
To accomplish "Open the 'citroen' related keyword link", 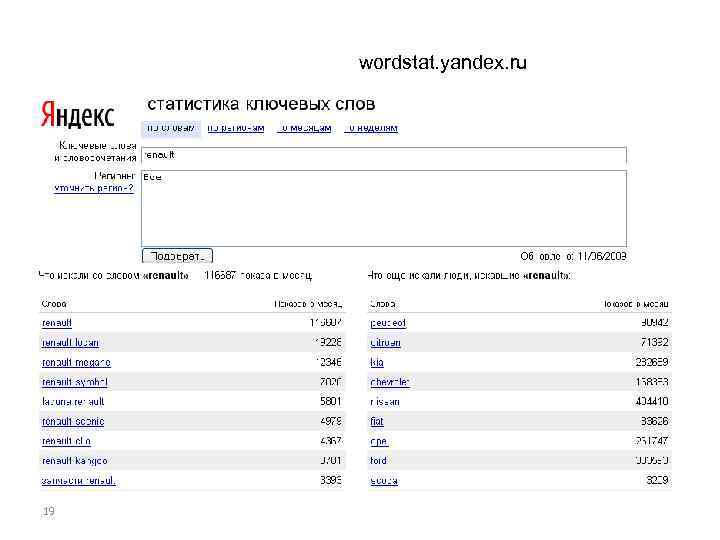I will pyautogui.click(x=385, y=343).
